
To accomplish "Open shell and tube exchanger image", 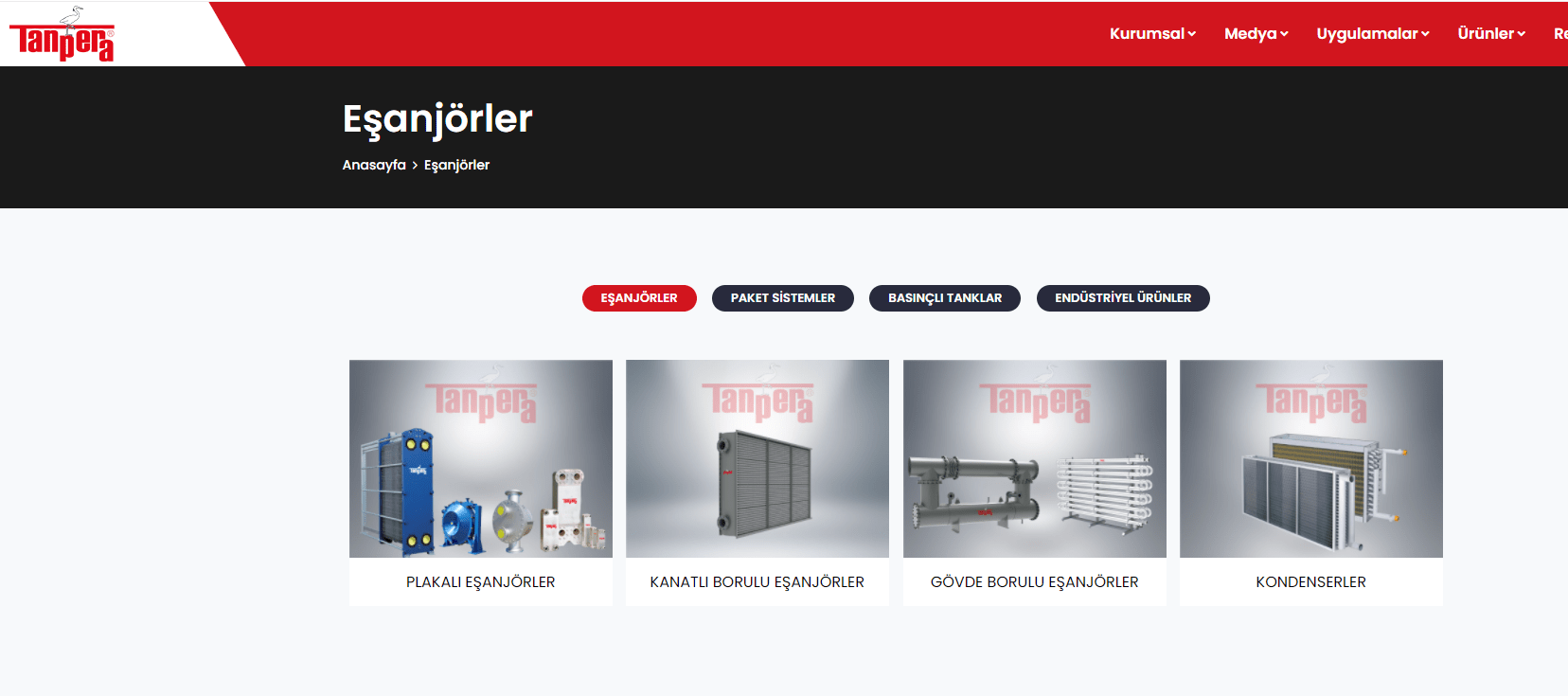I will click(x=1035, y=458).
